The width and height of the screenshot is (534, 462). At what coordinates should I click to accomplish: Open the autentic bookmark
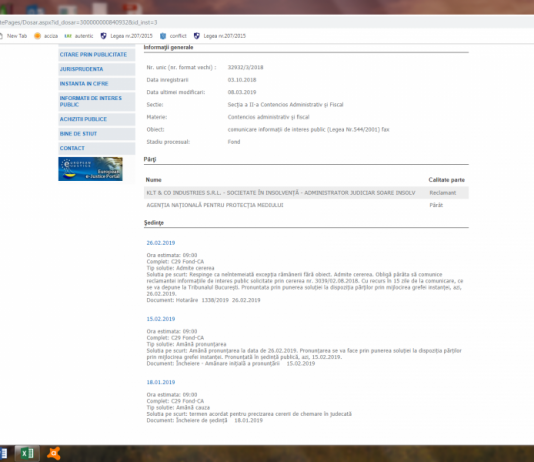click(79, 36)
